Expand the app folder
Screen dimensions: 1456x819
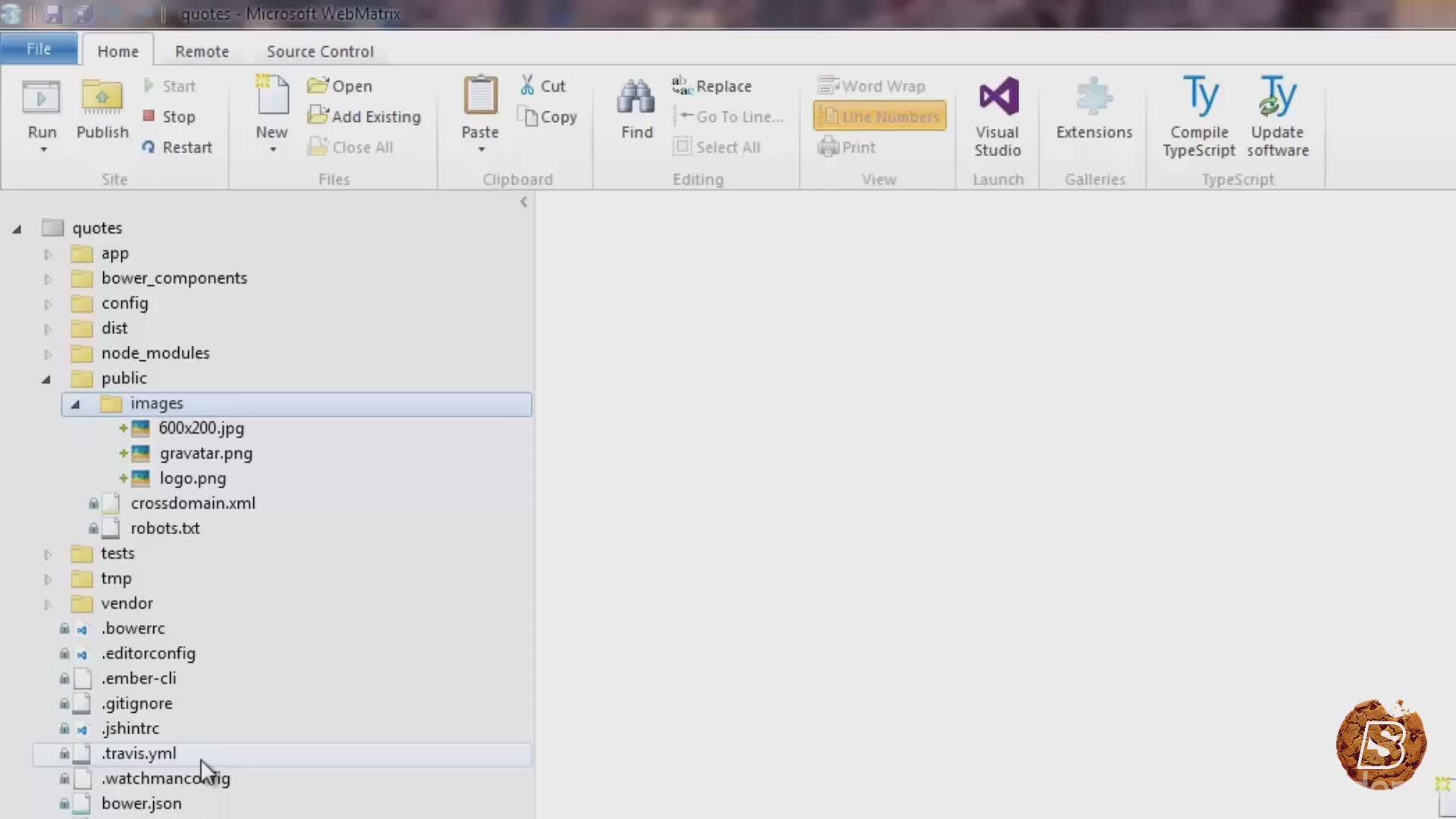(x=47, y=254)
